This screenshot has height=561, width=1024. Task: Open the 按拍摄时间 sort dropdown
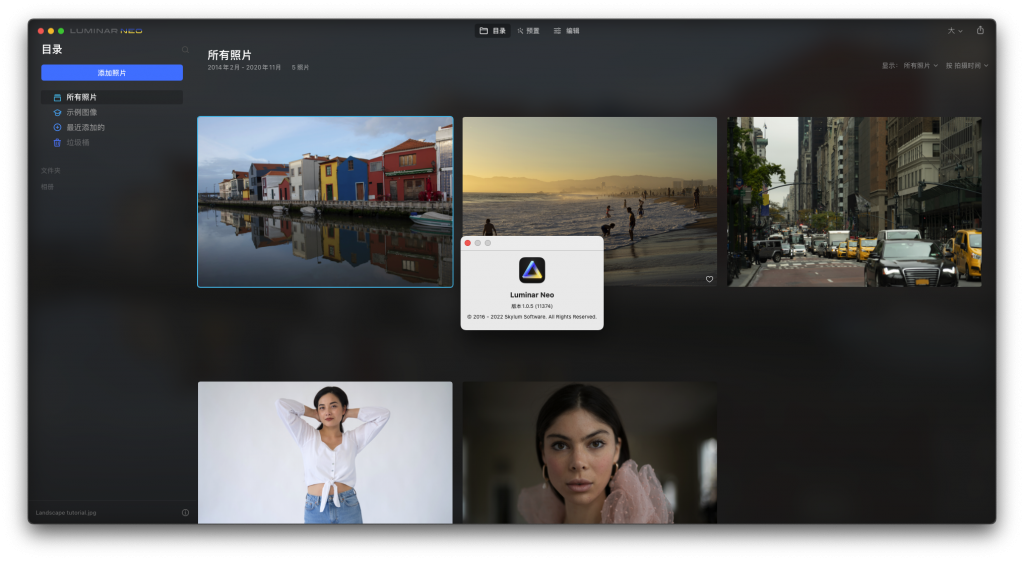click(x=967, y=65)
